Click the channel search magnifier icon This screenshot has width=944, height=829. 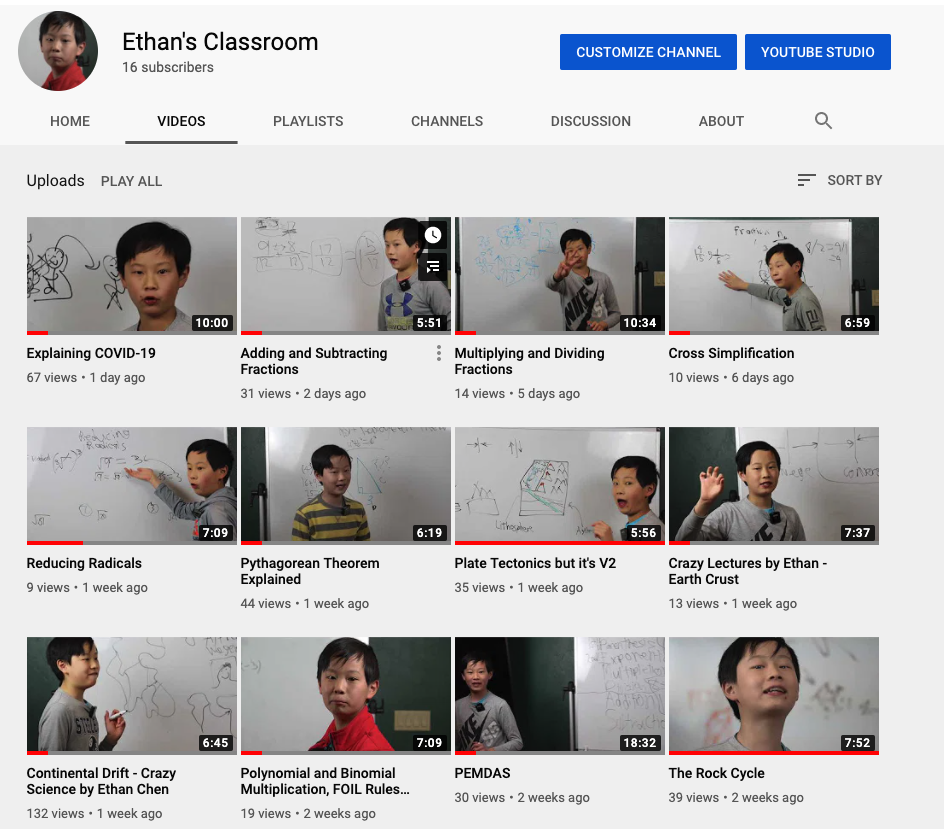[x=823, y=121]
